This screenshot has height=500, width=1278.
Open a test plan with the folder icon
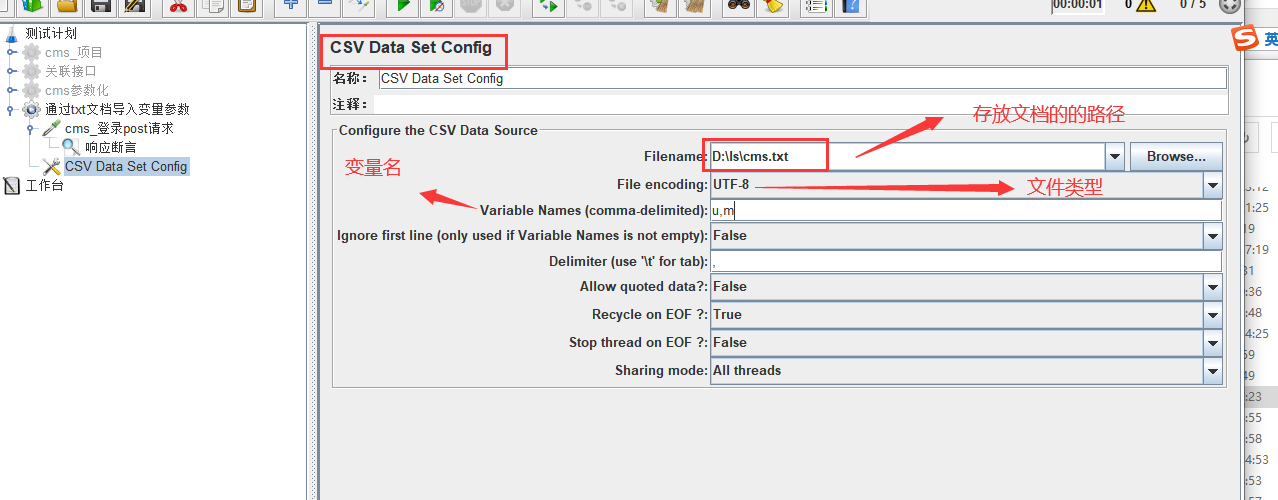65,6
